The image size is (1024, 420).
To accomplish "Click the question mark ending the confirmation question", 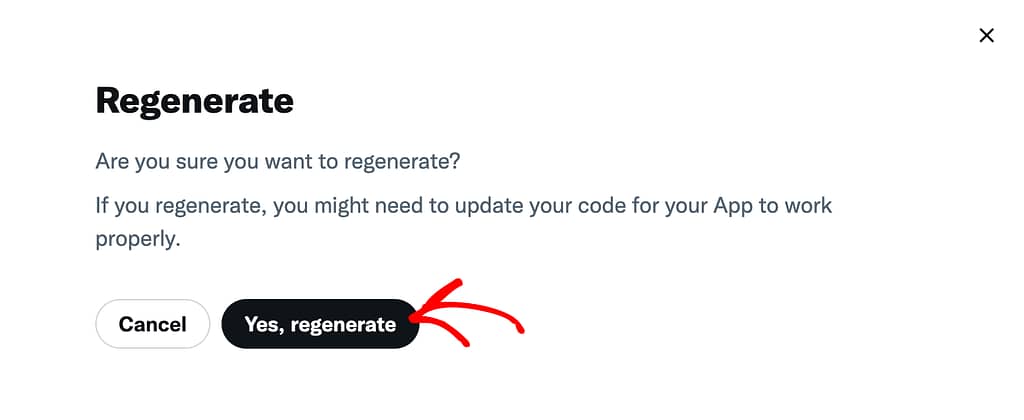I will coord(456,161).
